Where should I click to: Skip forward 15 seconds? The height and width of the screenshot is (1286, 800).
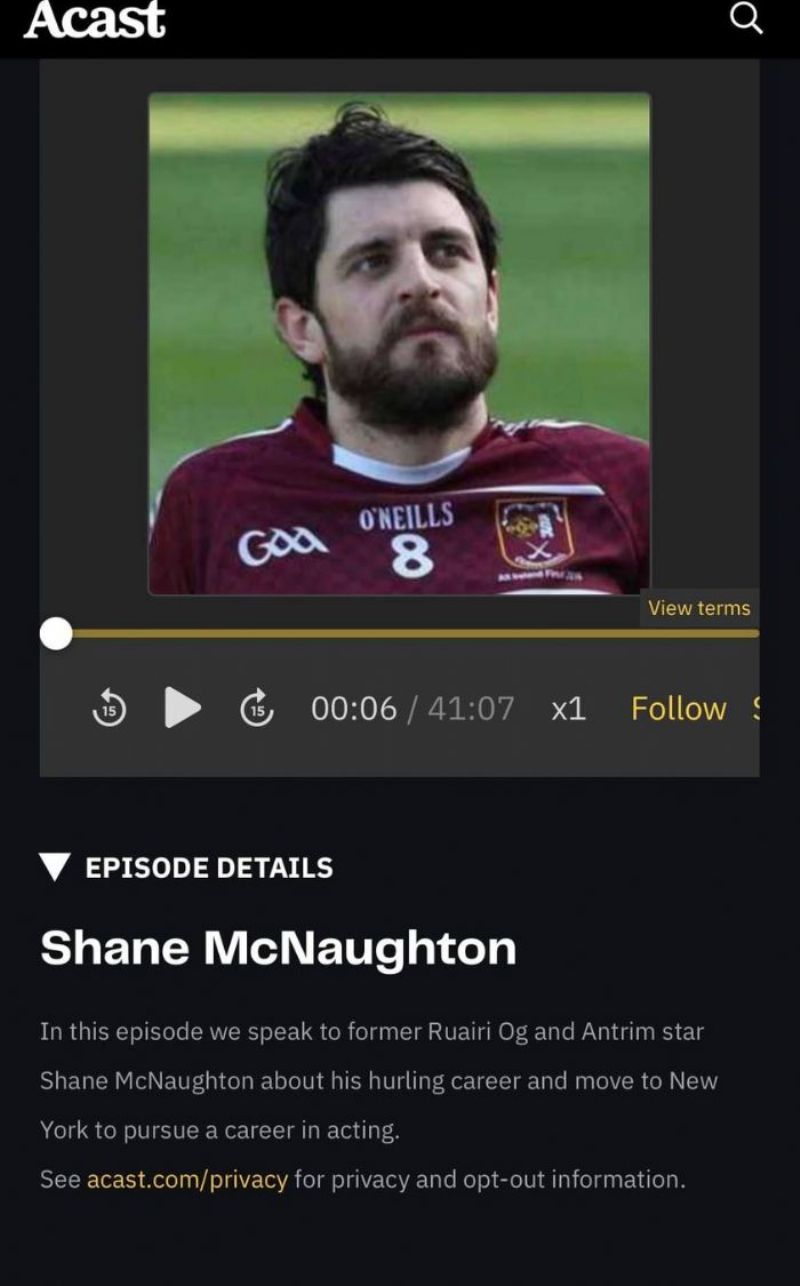[257, 708]
